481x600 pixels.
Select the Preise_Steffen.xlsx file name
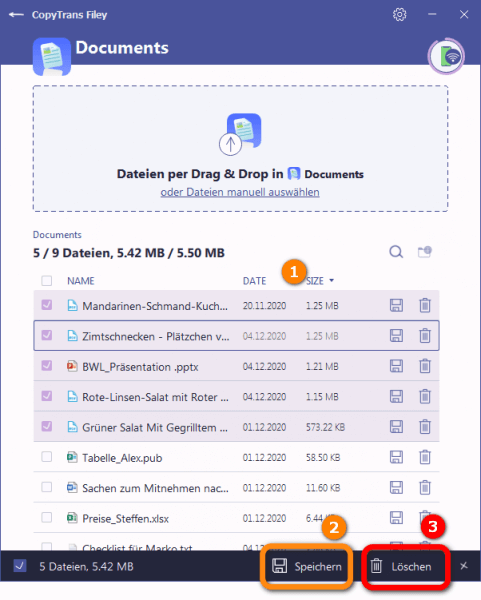[126, 518]
